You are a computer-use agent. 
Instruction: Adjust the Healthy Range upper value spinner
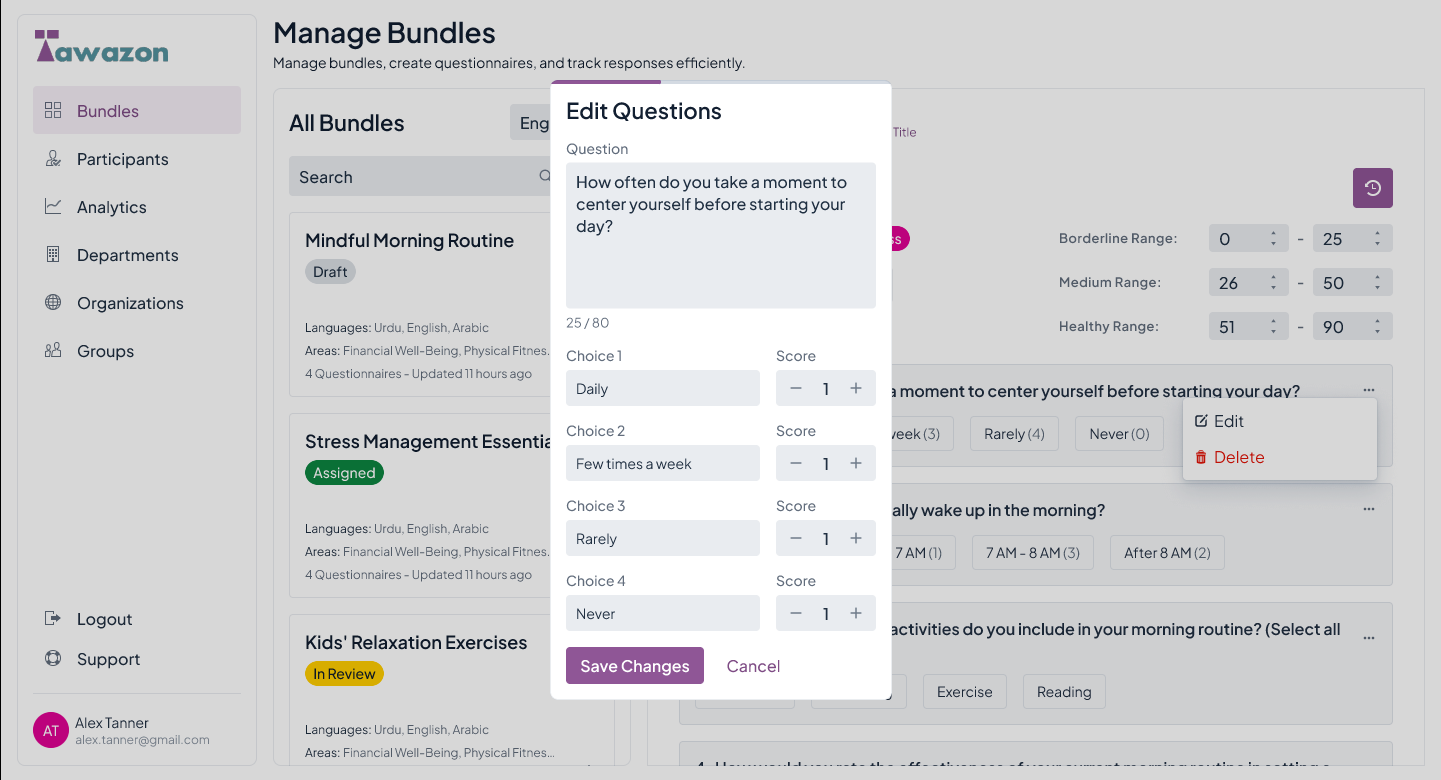coord(1377,327)
